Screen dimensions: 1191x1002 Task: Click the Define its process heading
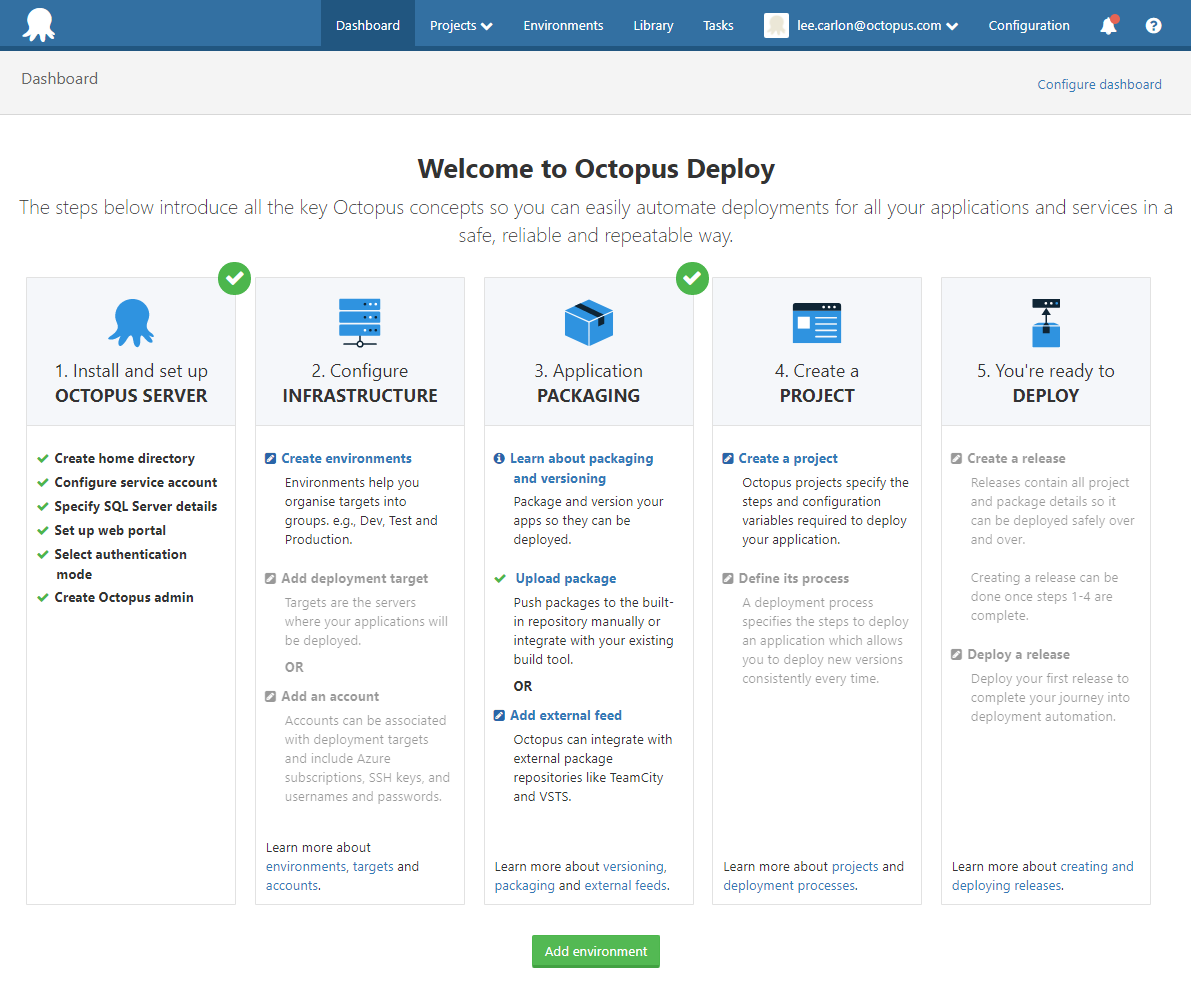point(794,578)
